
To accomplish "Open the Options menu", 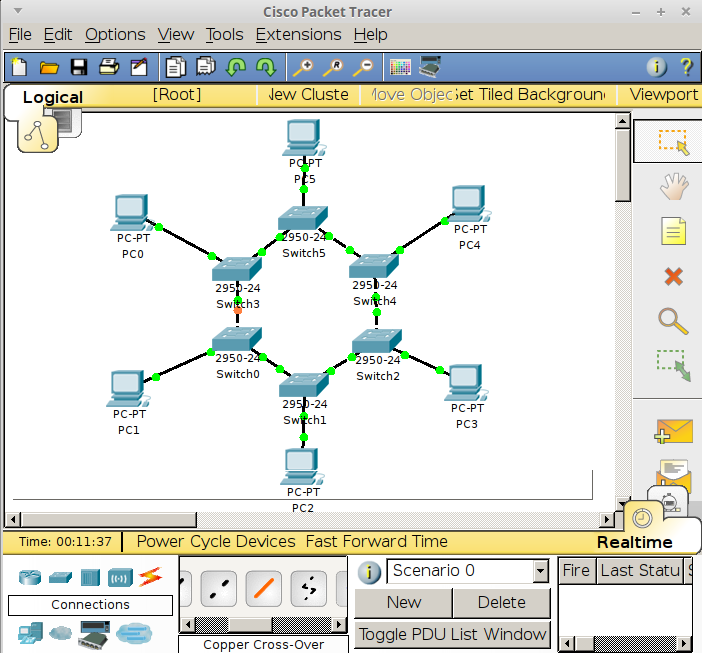I will (x=115, y=34).
